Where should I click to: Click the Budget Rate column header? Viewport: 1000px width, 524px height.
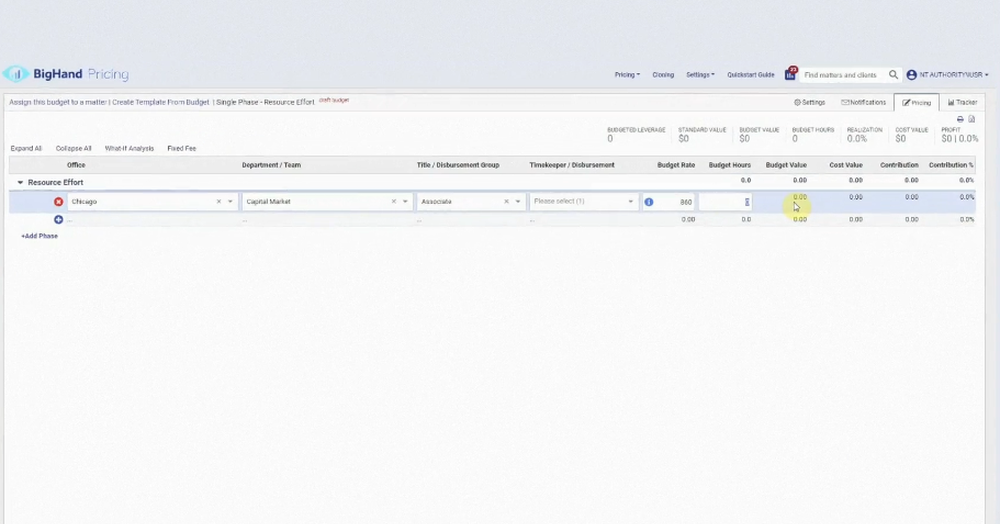[676, 165]
